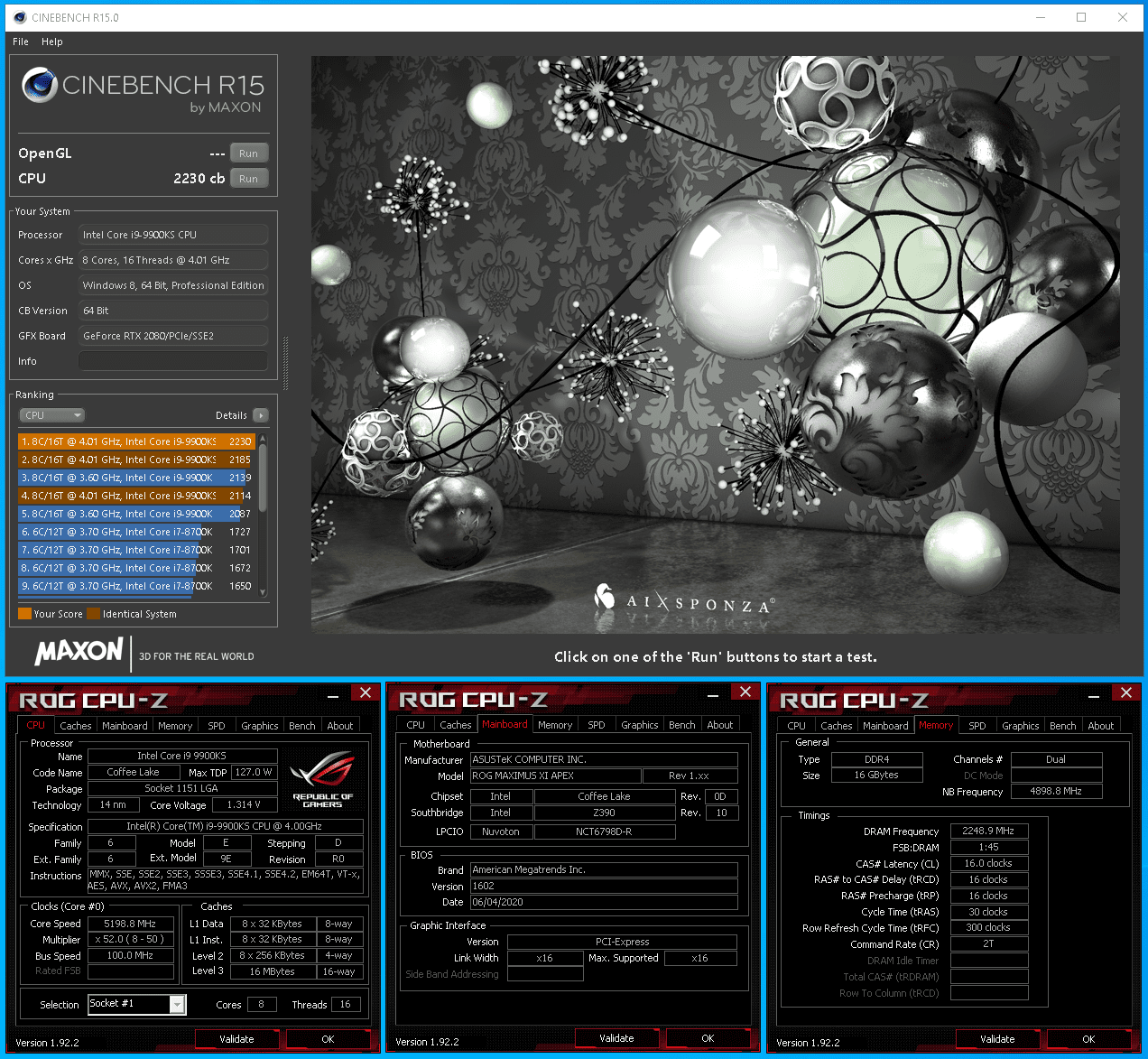Click the brown Identical System legend swatch
This screenshot has width=1148, height=1059.
pos(93,614)
